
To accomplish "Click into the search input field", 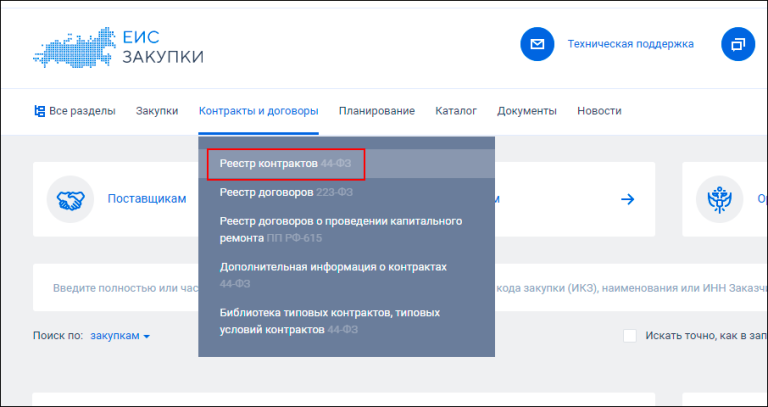I will coord(400,287).
